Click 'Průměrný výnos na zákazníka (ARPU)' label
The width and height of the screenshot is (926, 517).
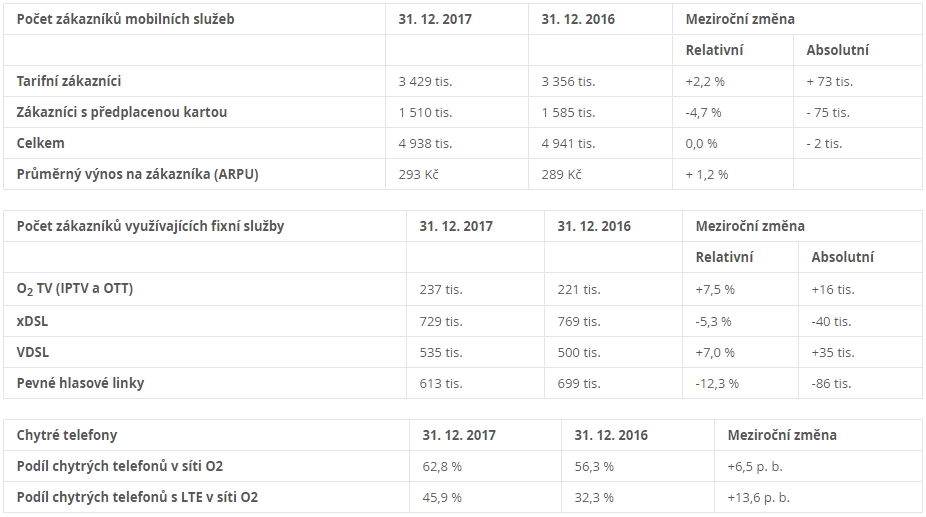click(x=138, y=174)
